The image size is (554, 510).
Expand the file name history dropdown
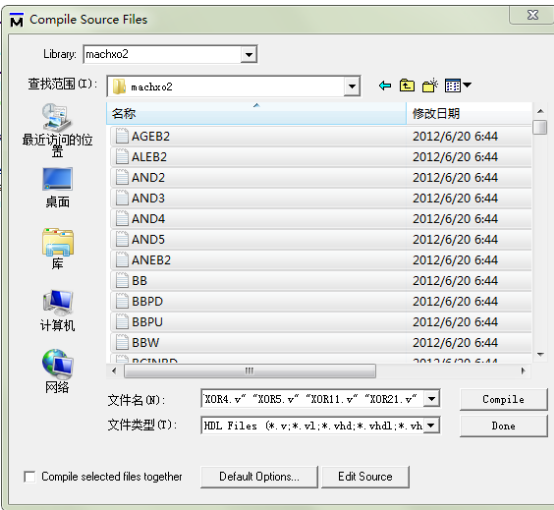point(431,399)
